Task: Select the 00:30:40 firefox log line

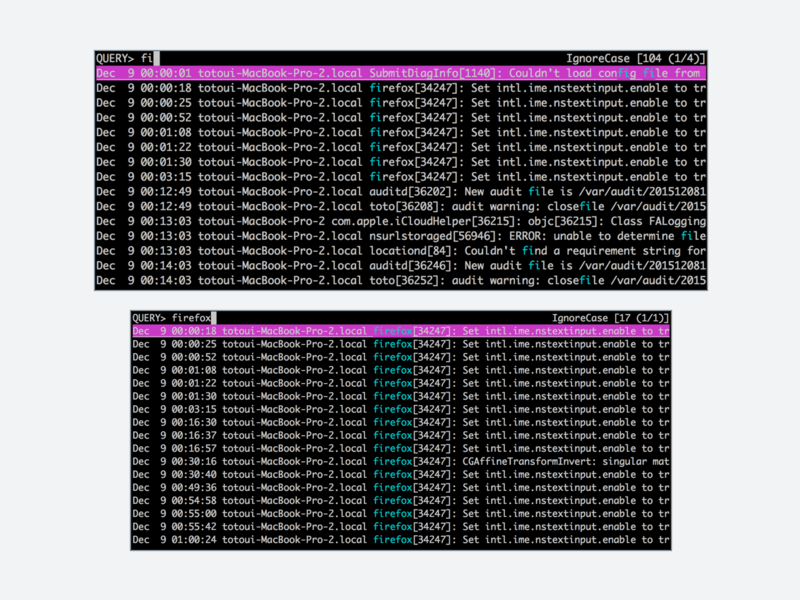Action: coord(401,474)
